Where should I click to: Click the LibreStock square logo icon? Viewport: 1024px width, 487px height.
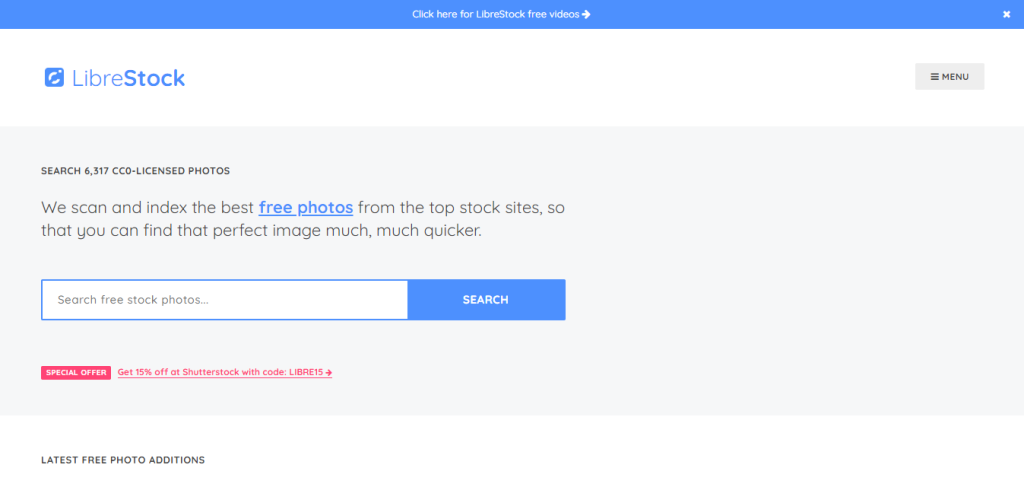coord(54,78)
